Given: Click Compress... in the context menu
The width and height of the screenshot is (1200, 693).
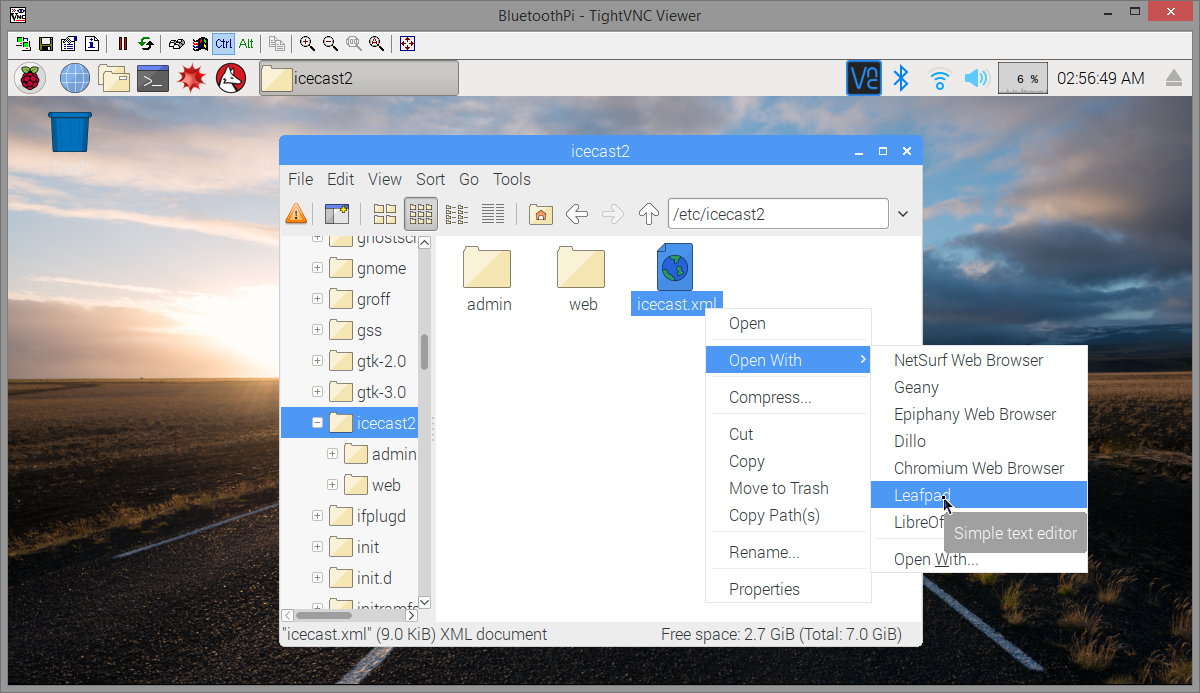Looking at the screenshot, I should 788,397.
